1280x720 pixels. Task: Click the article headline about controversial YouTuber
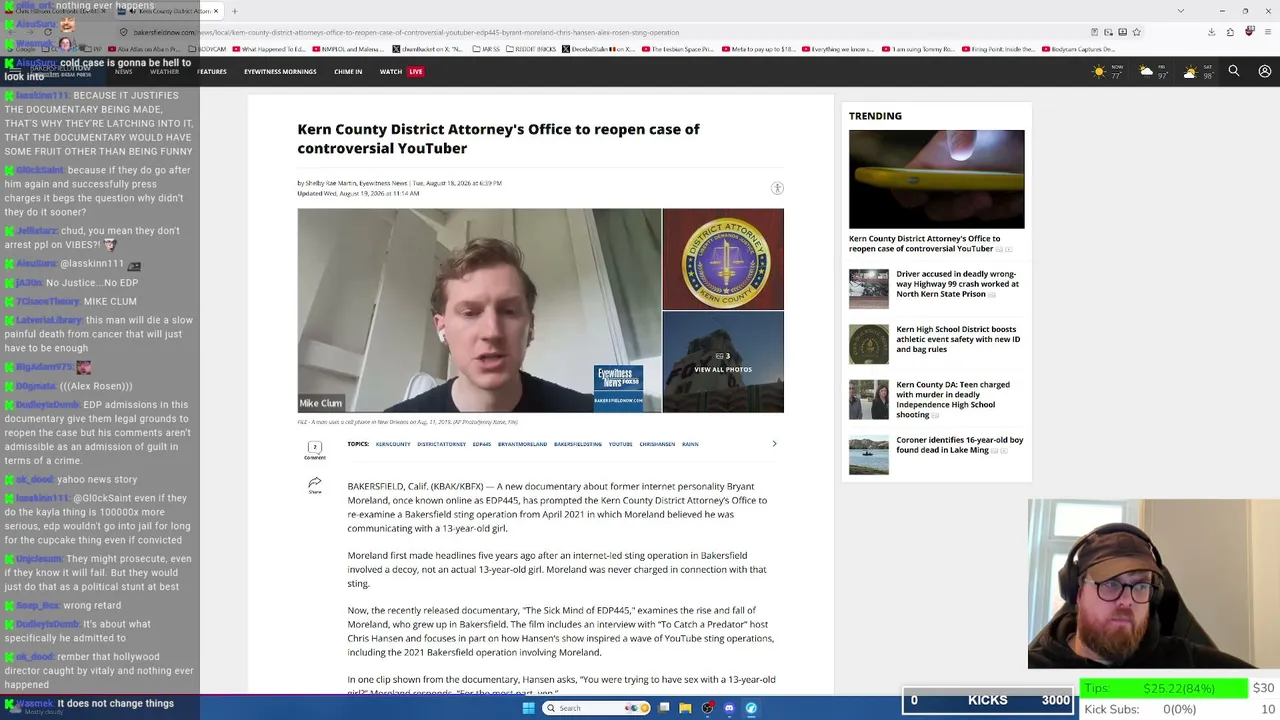[x=498, y=138]
